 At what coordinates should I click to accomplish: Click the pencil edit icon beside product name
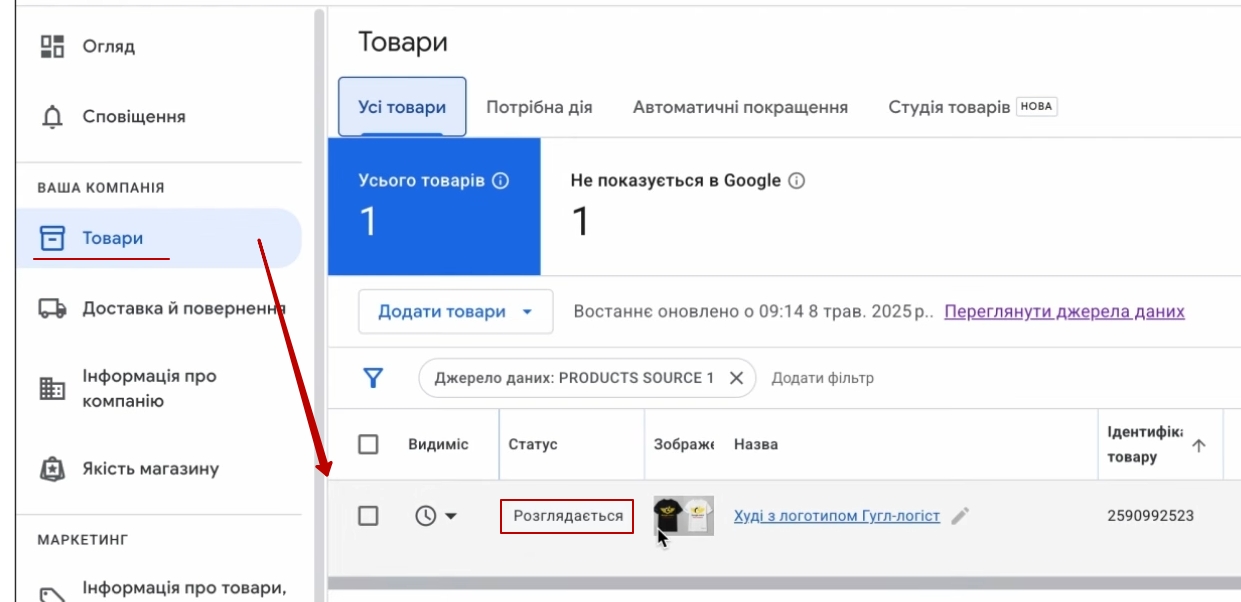pos(960,516)
